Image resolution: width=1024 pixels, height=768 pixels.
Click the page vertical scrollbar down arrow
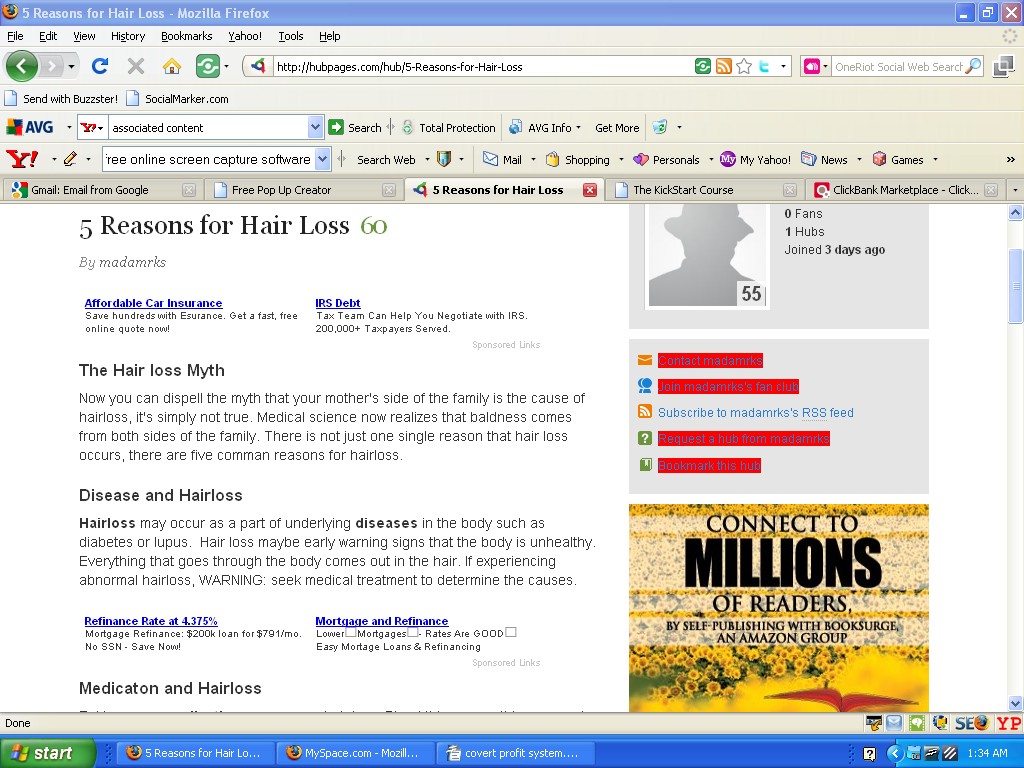(1015, 703)
